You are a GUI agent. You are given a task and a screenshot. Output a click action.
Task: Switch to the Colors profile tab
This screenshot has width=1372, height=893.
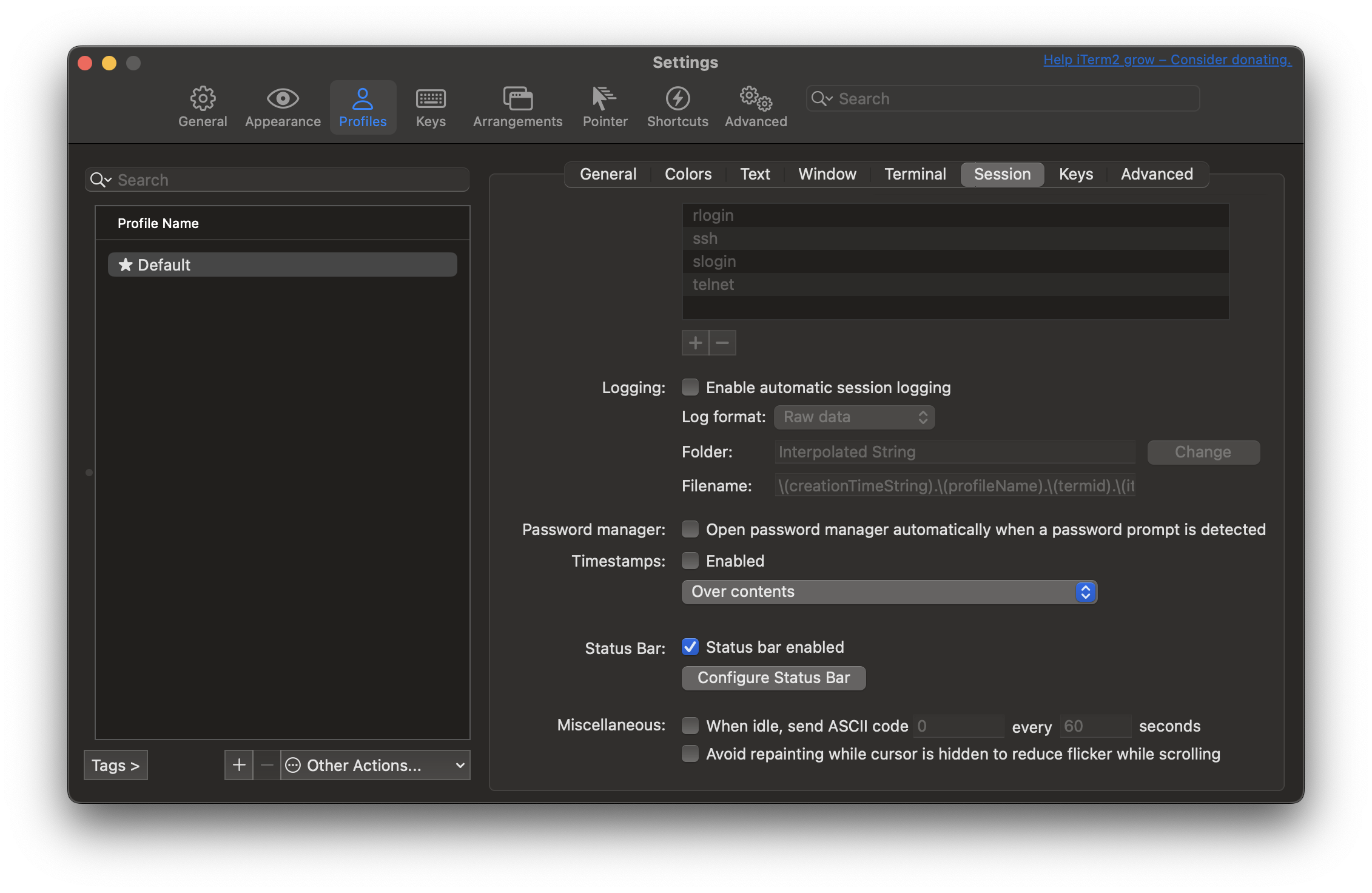click(688, 174)
